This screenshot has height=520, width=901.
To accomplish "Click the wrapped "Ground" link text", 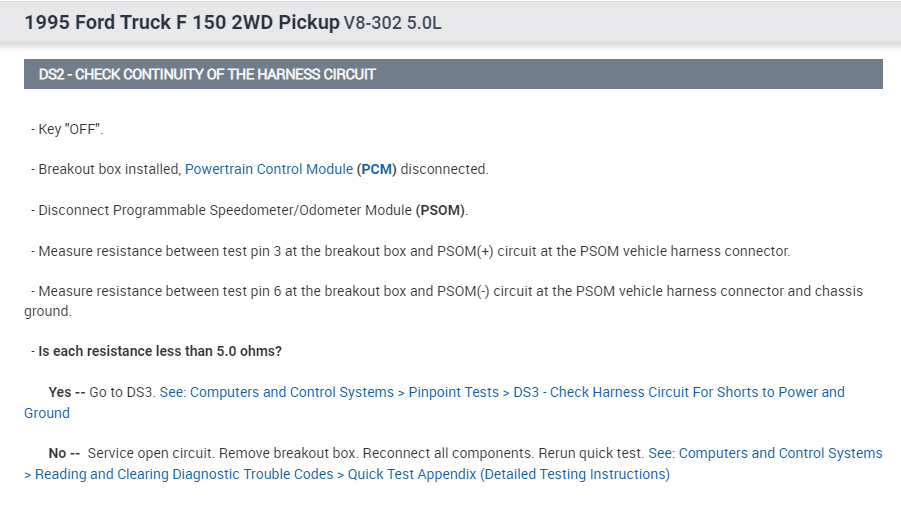I will [47, 413].
